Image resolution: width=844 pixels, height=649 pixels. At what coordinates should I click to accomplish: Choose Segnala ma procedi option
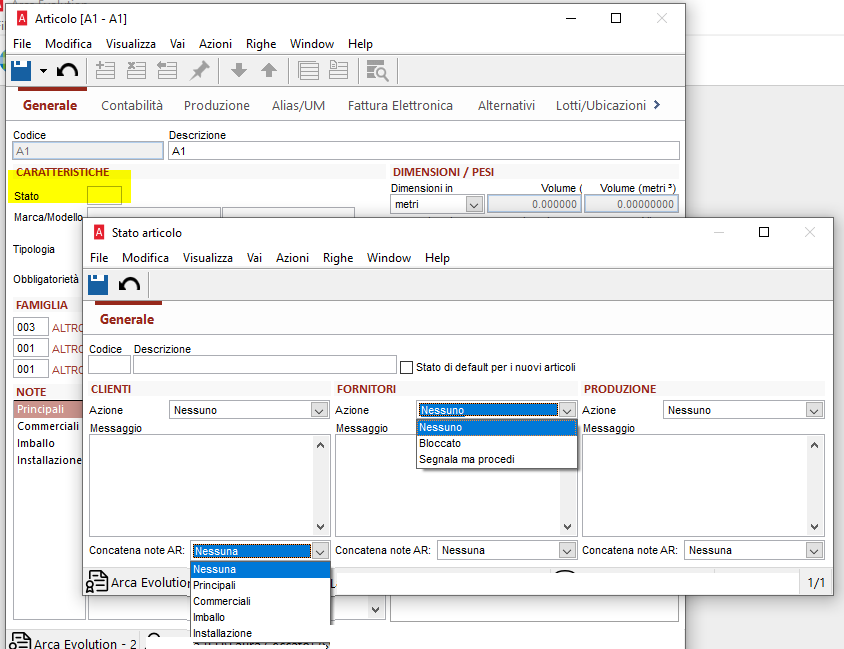coord(496,460)
